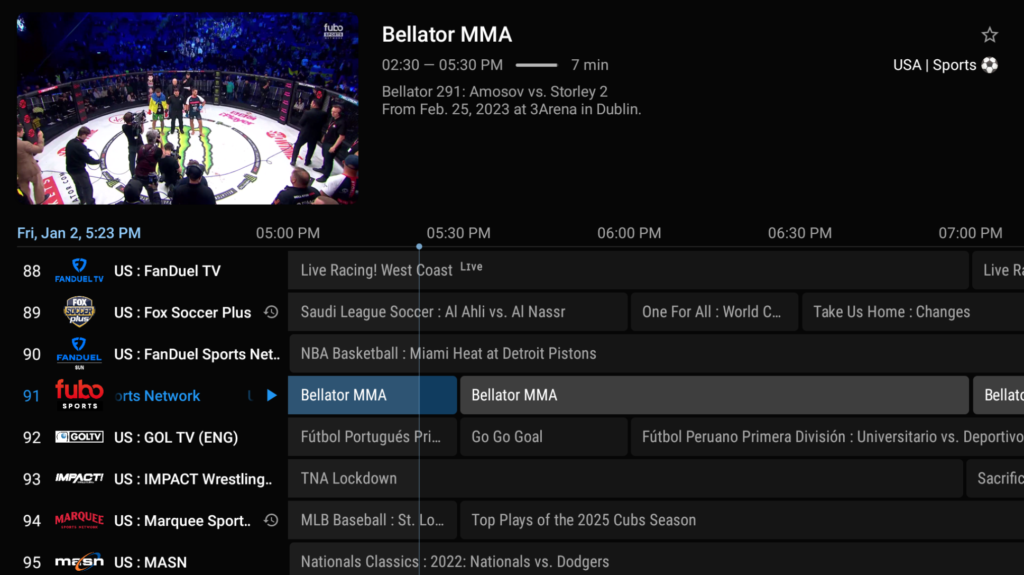Screen dimensions: 1024x575
Task: Click the program progress bar
Action: pos(536,65)
